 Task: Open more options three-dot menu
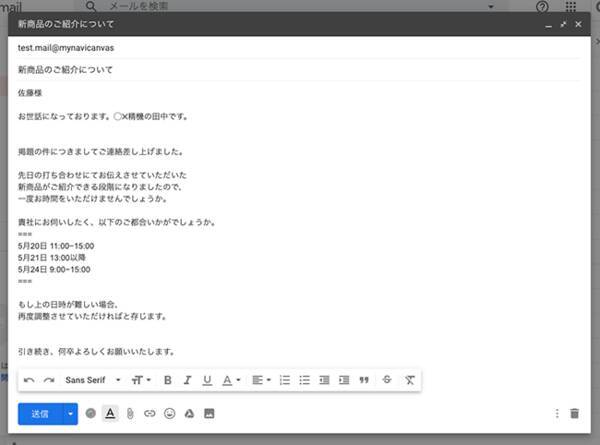pyautogui.click(x=557, y=413)
